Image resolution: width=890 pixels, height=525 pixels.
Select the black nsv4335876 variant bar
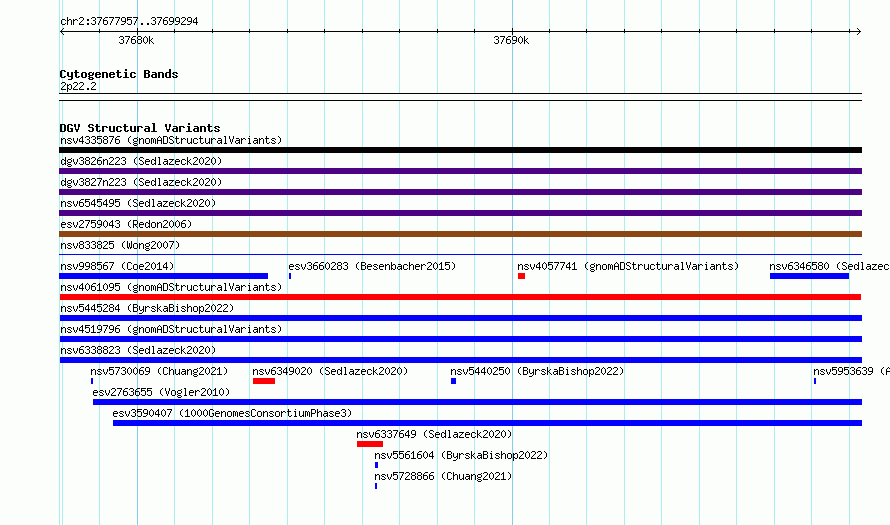click(x=460, y=150)
